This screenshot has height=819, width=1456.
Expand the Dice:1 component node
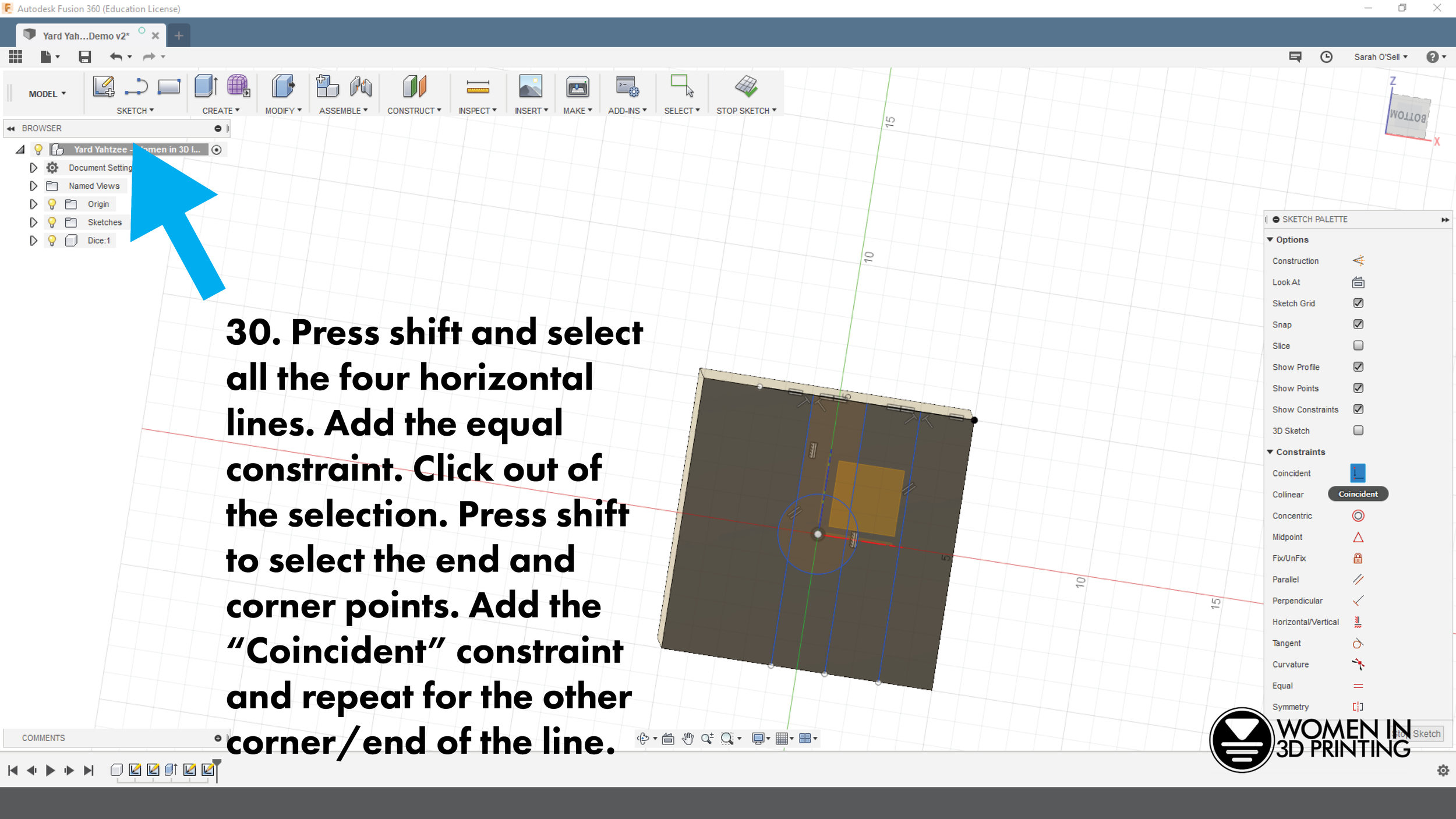(x=33, y=240)
